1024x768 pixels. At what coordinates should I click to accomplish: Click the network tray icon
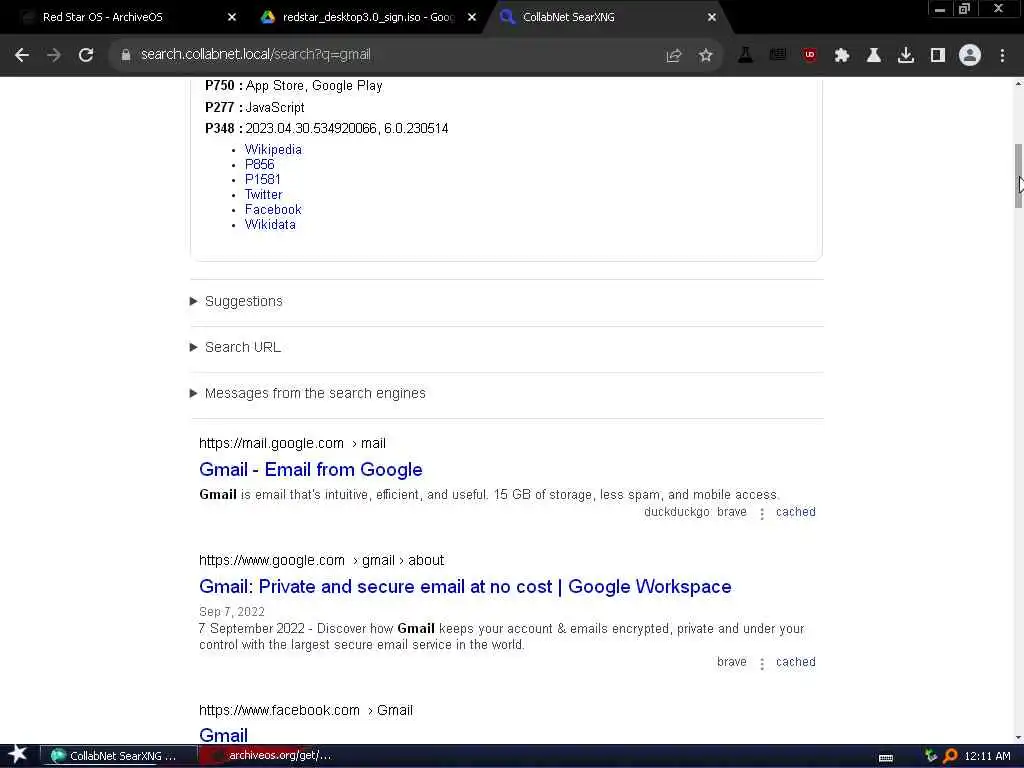click(x=931, y=756)
